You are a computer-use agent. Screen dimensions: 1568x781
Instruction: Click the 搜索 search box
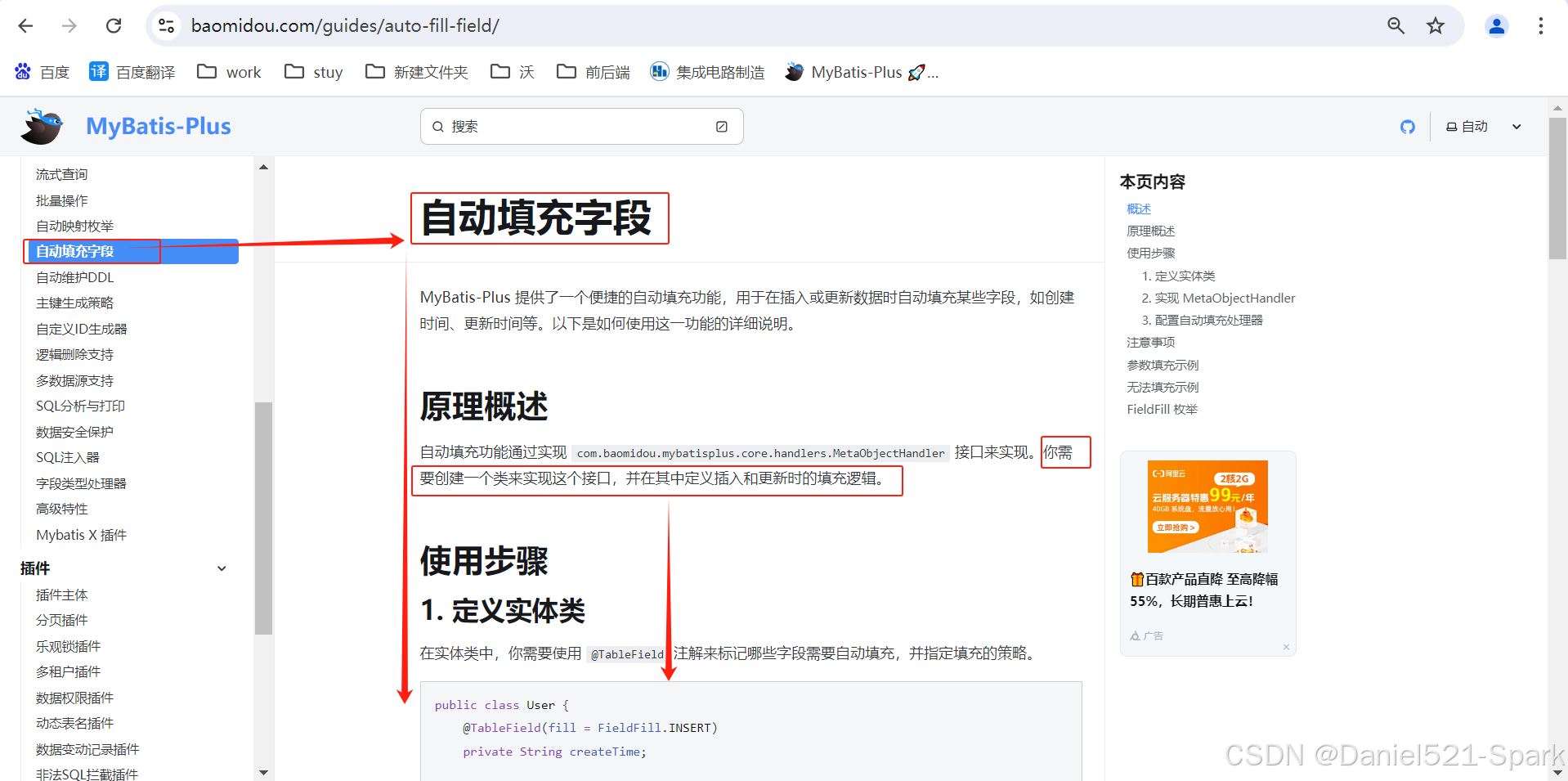[x=581, y=127]
